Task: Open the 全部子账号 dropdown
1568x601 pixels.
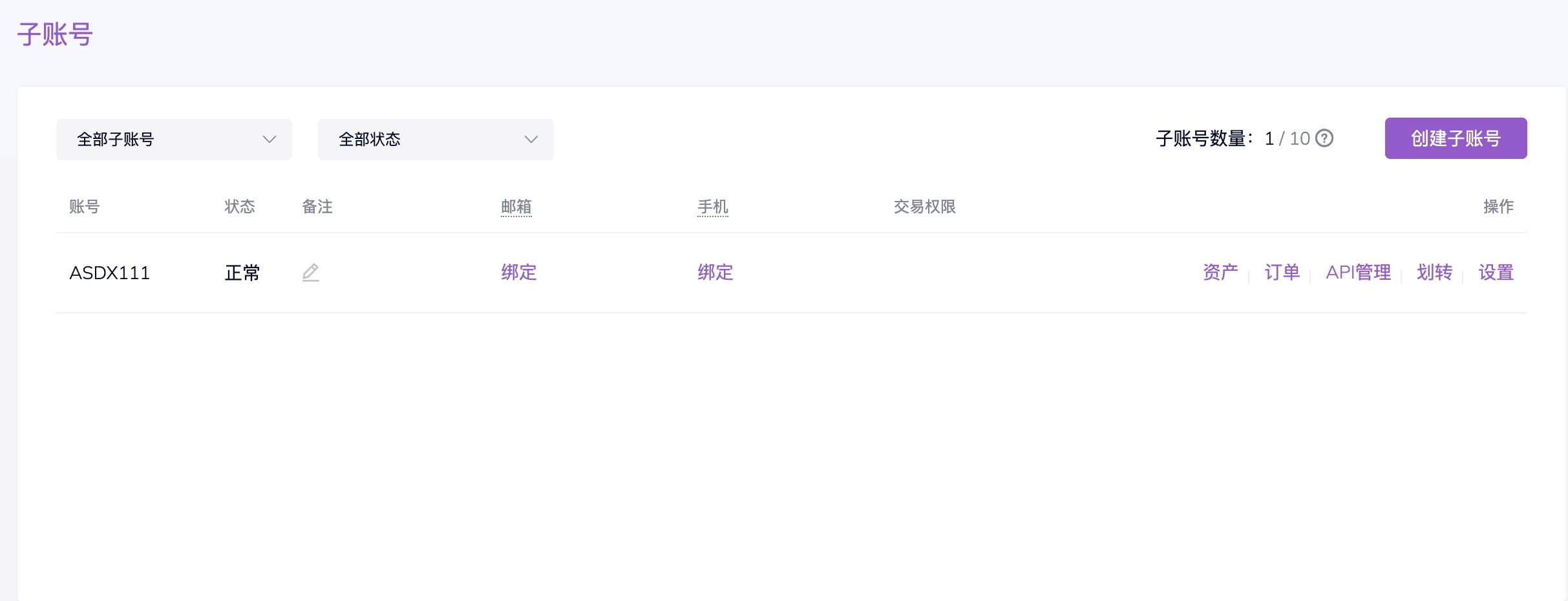Action: click(x=174, y=140)
